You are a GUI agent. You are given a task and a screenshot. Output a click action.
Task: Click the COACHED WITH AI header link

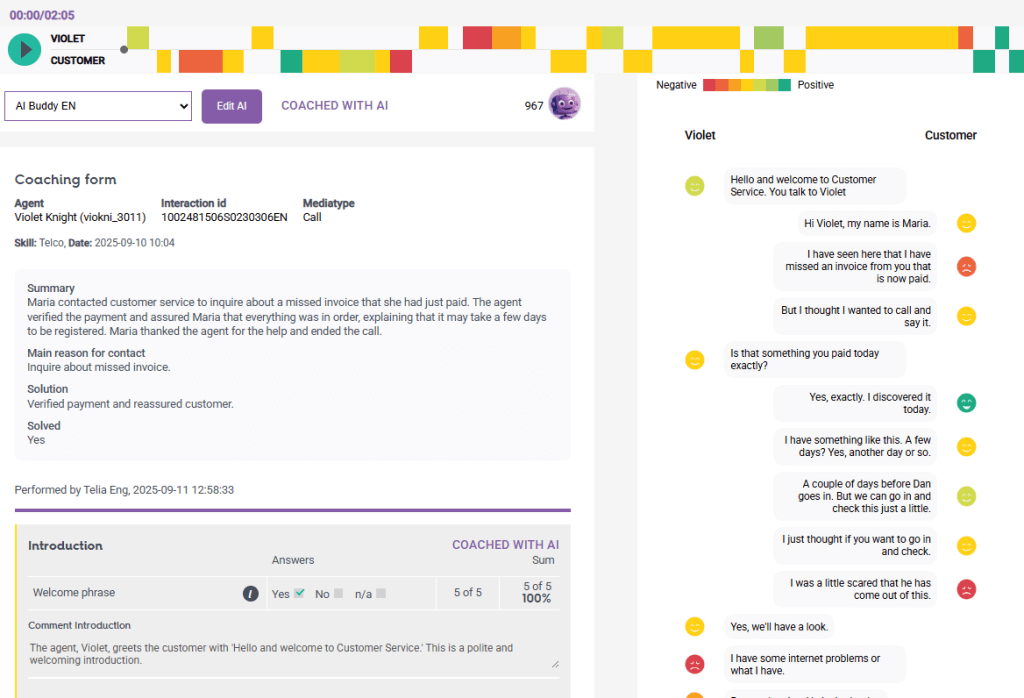[x=334, y=105]
